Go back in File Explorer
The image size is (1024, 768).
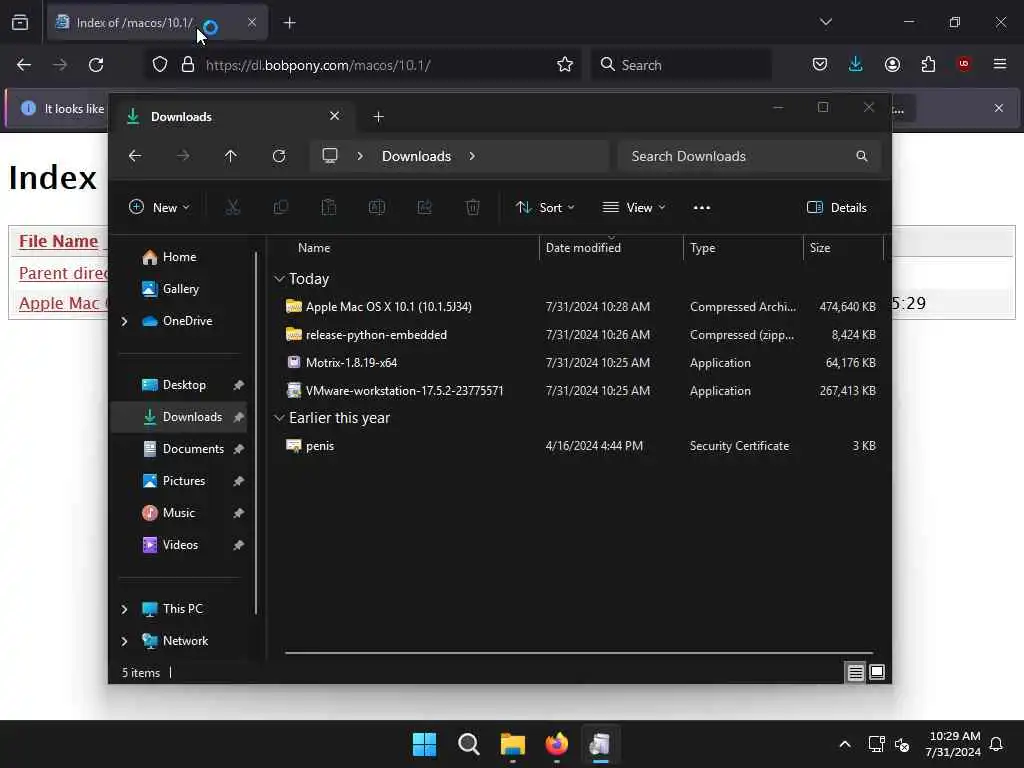135,156
